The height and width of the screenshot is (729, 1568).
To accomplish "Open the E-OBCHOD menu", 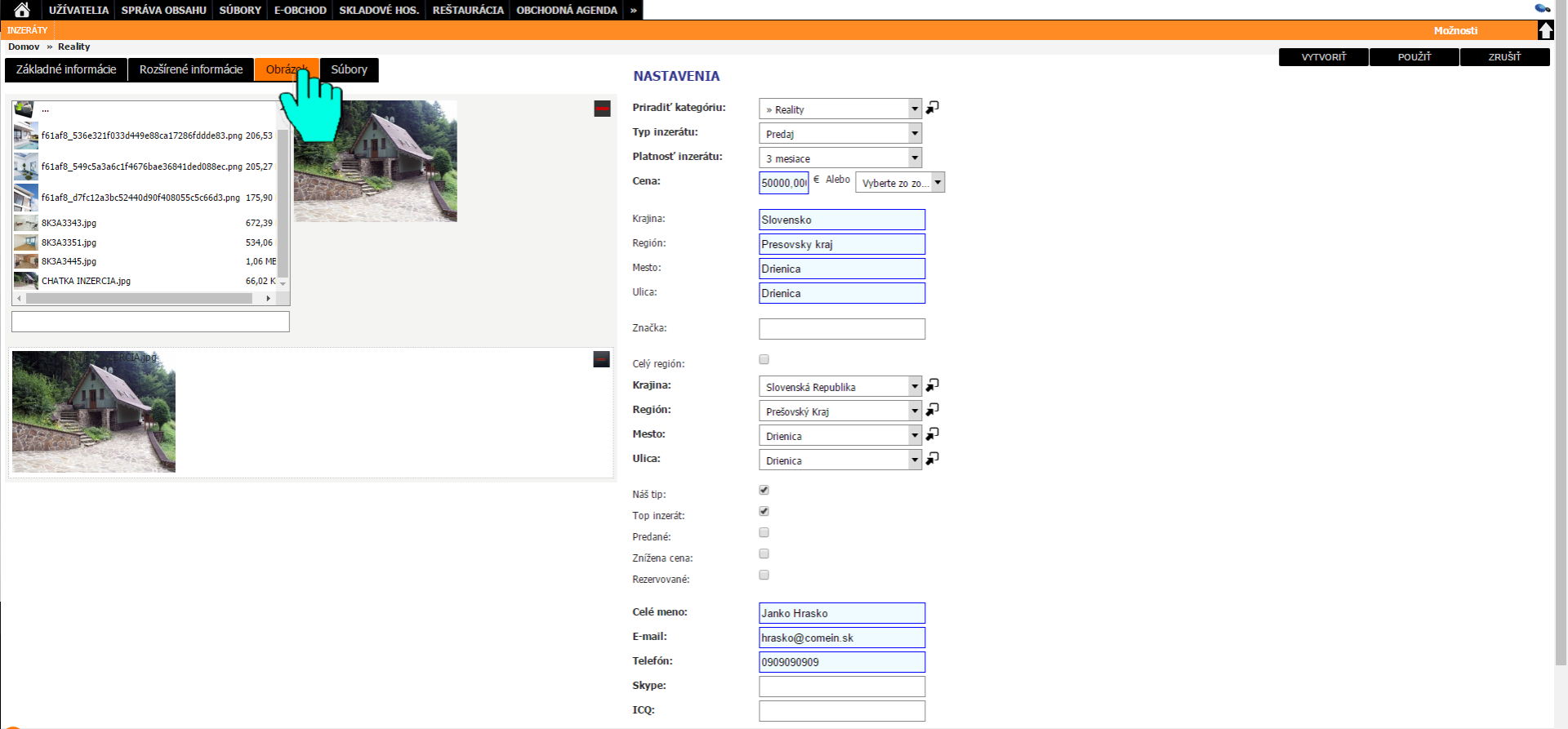I will tap(300, 10).
